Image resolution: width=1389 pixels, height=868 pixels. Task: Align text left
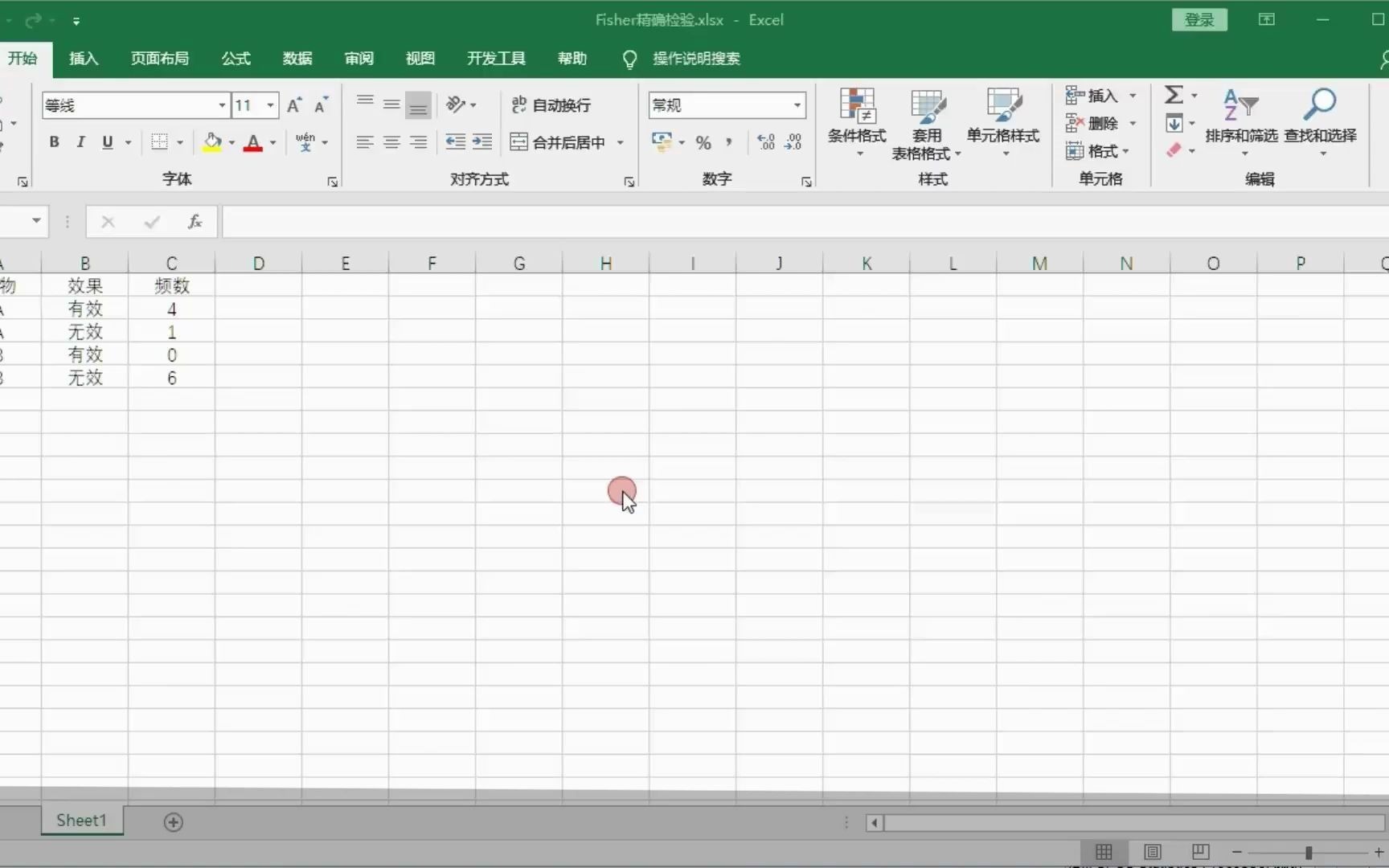pos(365,142)
